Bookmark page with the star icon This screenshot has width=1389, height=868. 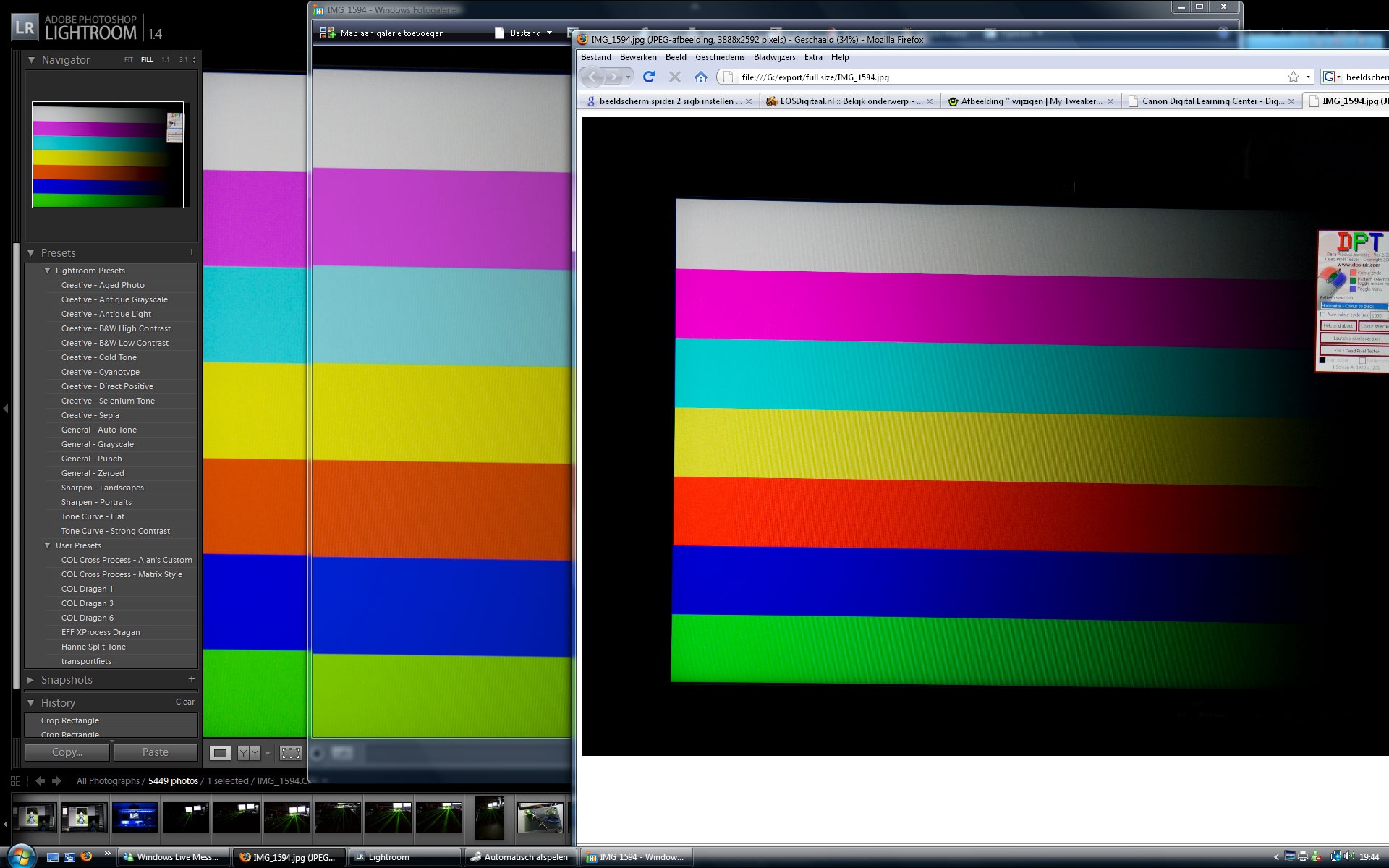[x=1294, y=77]
